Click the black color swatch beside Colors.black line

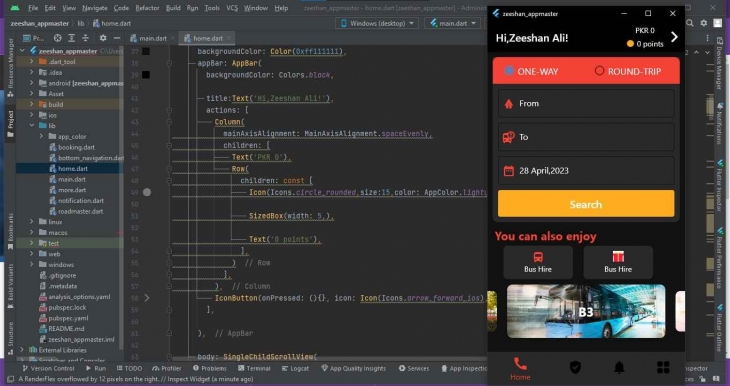pyautogui.click(x=146, y=74)
